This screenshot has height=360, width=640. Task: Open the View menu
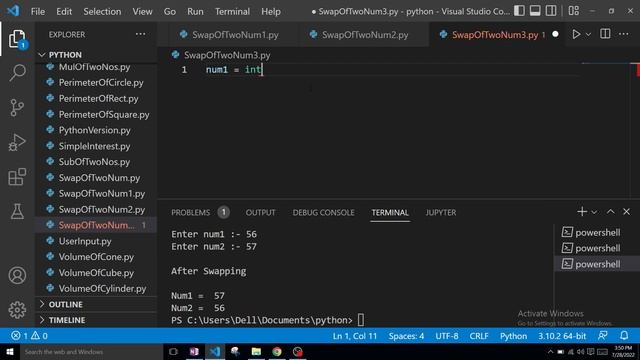142,11
